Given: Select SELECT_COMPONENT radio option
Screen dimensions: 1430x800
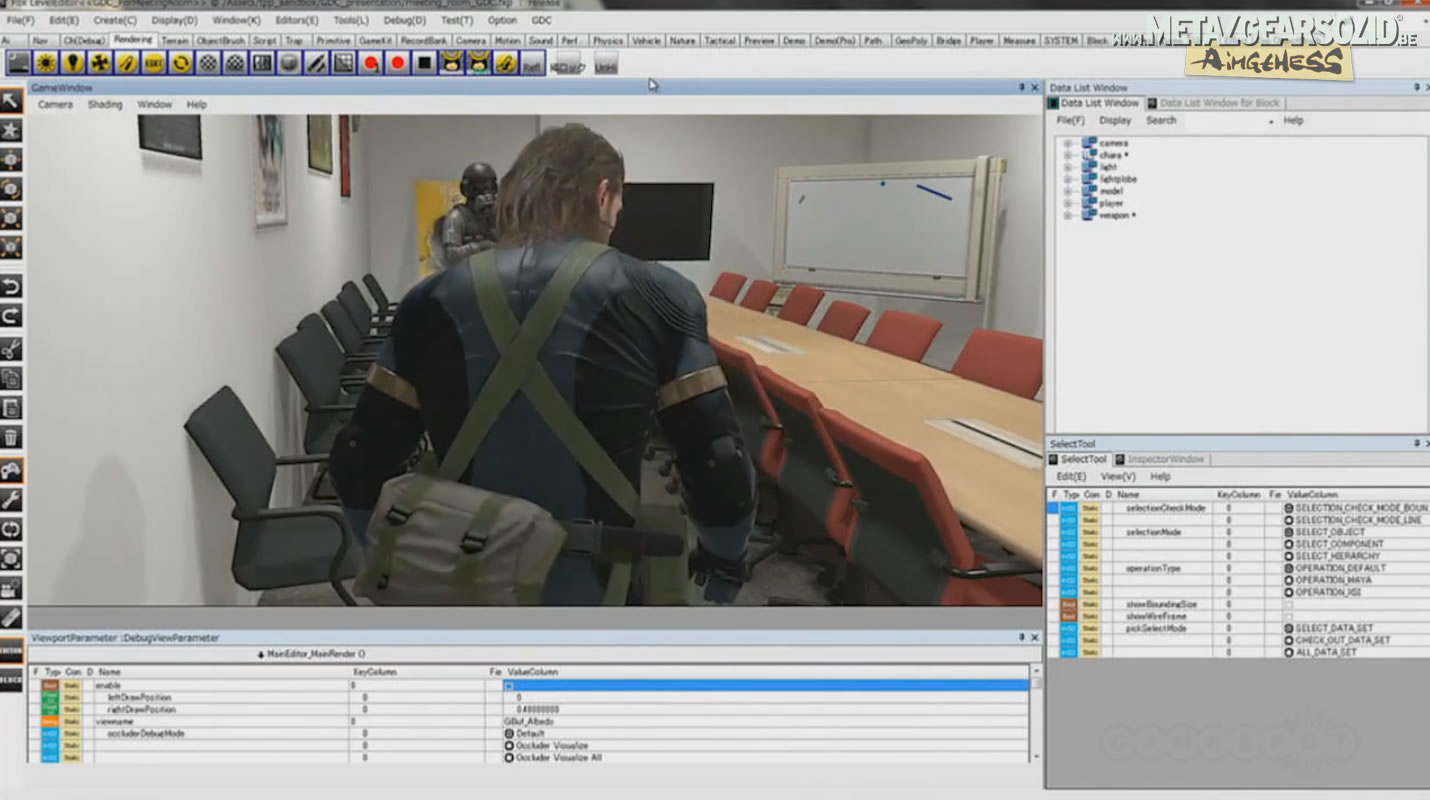Looking at the screenshot, I should 1289,544.
